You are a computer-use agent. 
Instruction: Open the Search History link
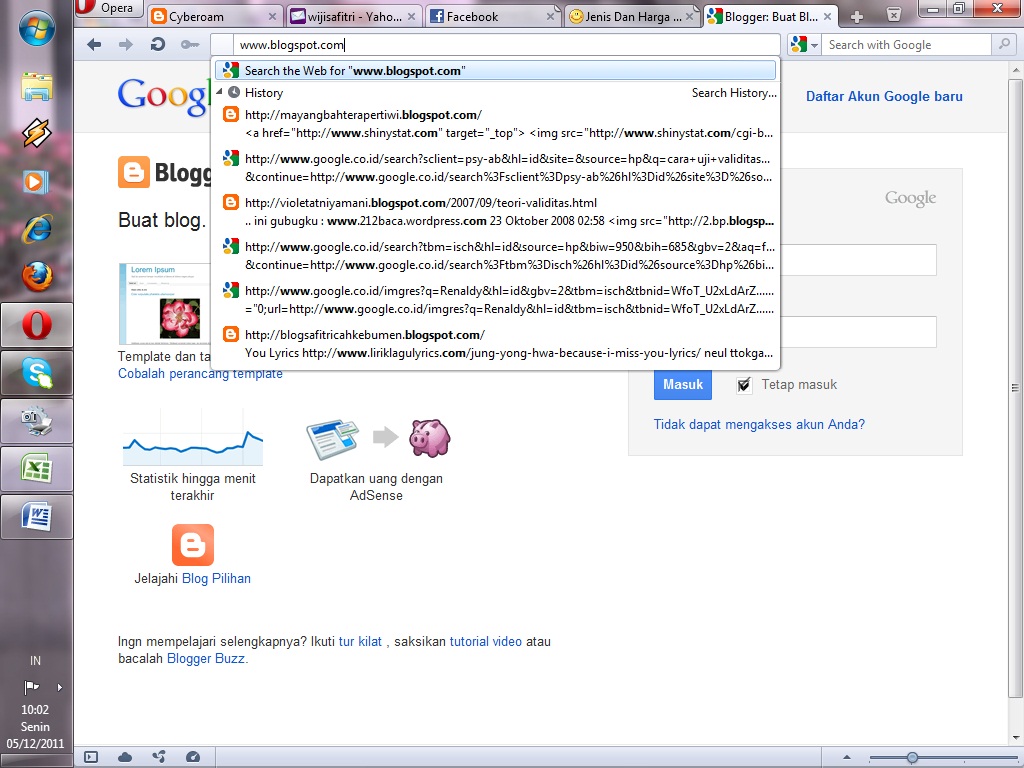[x=734, y=93]
